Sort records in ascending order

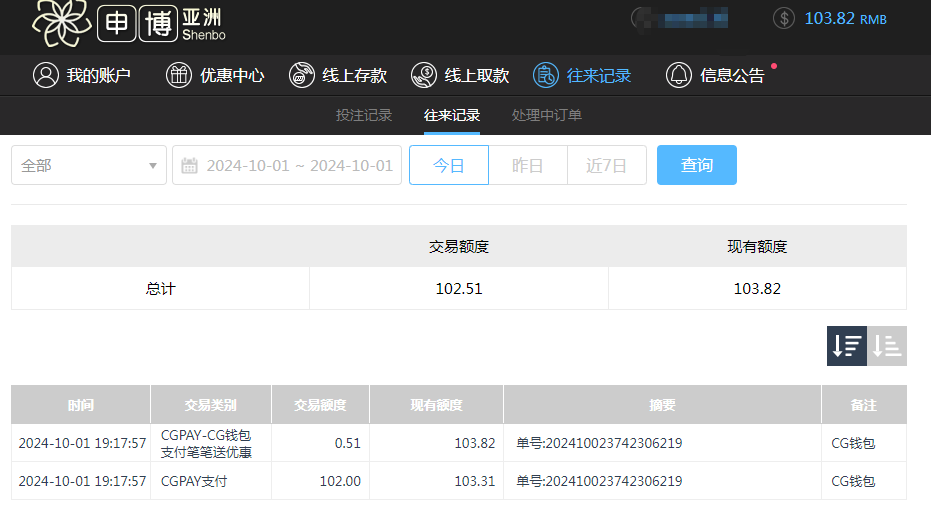pyautogui.click(x=887, y=346)
